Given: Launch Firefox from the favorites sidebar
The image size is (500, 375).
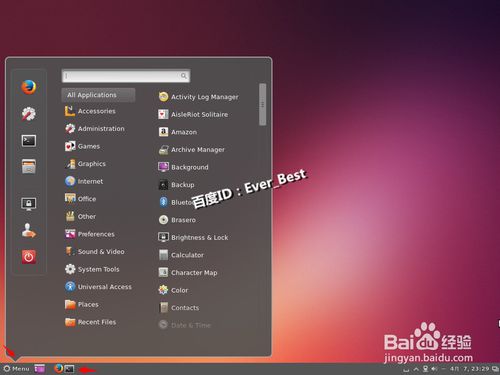Looking at the screenshot, I should click(x=29, y=87).
